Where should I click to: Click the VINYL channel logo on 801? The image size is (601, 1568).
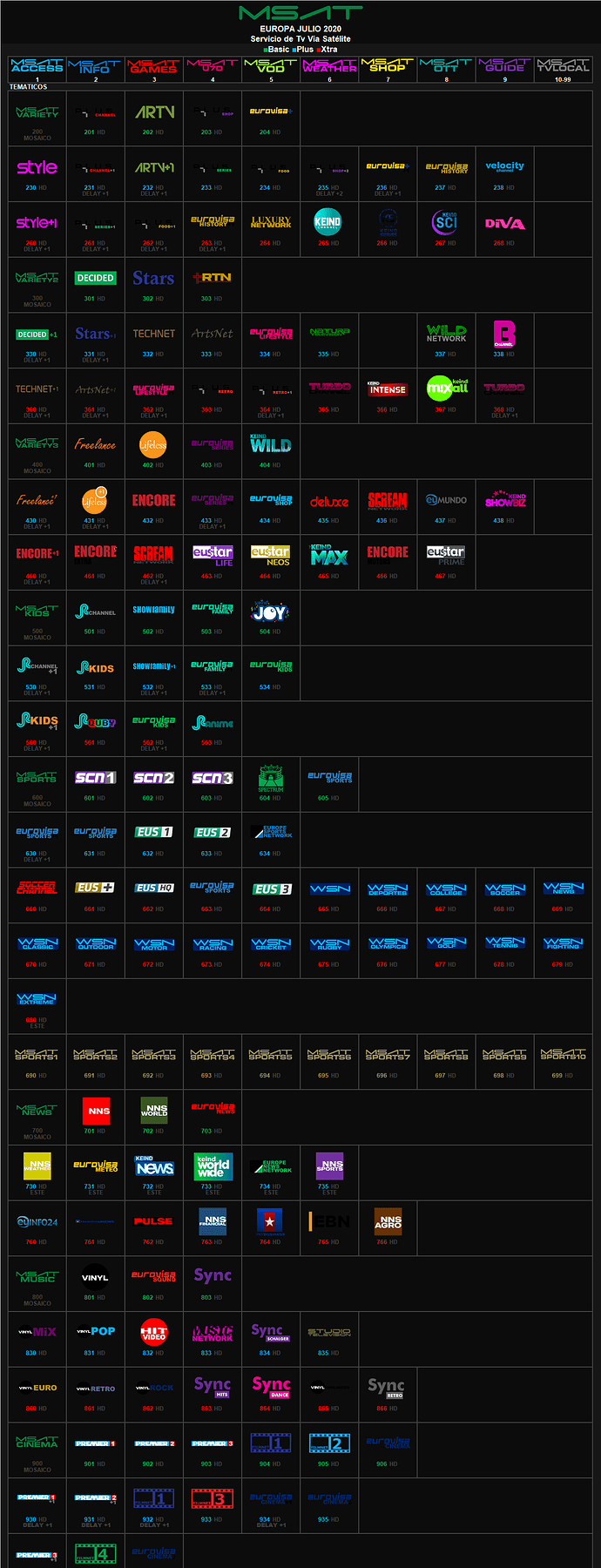(x=95, y=1277)
